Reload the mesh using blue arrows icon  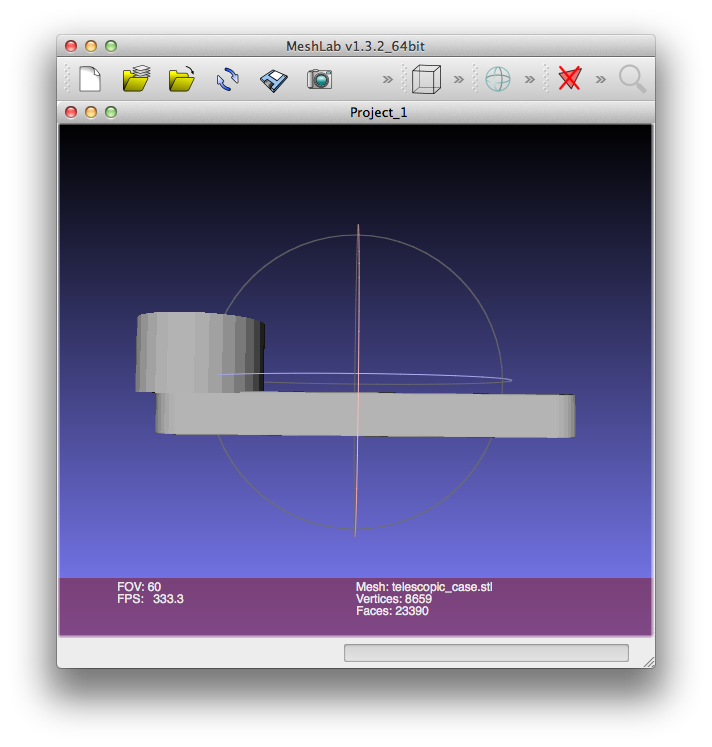point(228,79)
